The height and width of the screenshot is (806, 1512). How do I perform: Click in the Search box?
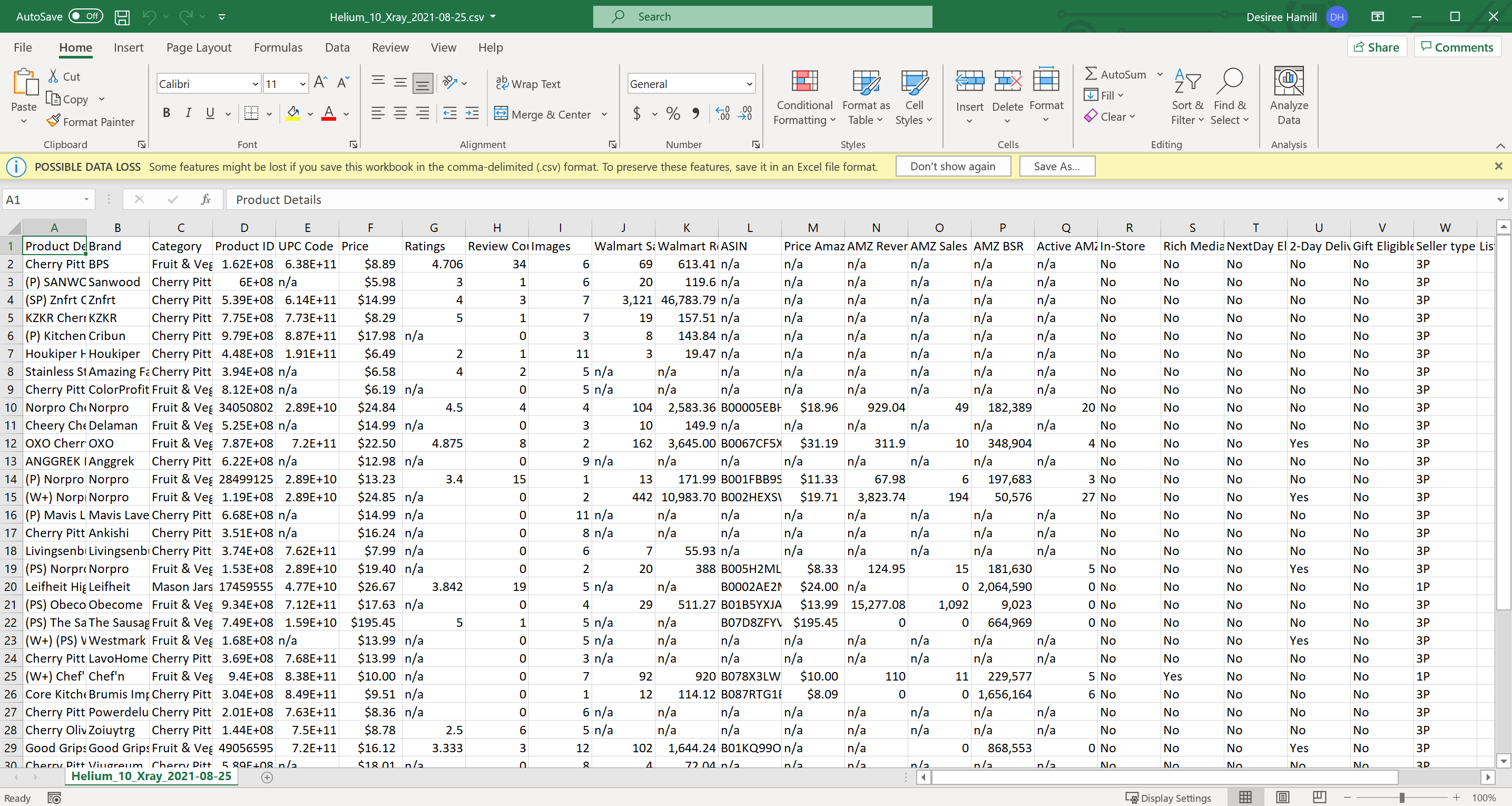(x=762, y=16)
